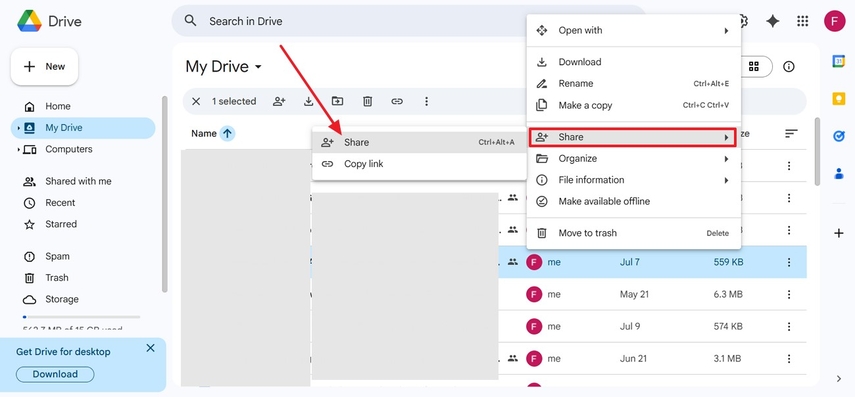Click the Google Drive logo
Viewport: 855px width, 397px height.
(x=29, y=21)
